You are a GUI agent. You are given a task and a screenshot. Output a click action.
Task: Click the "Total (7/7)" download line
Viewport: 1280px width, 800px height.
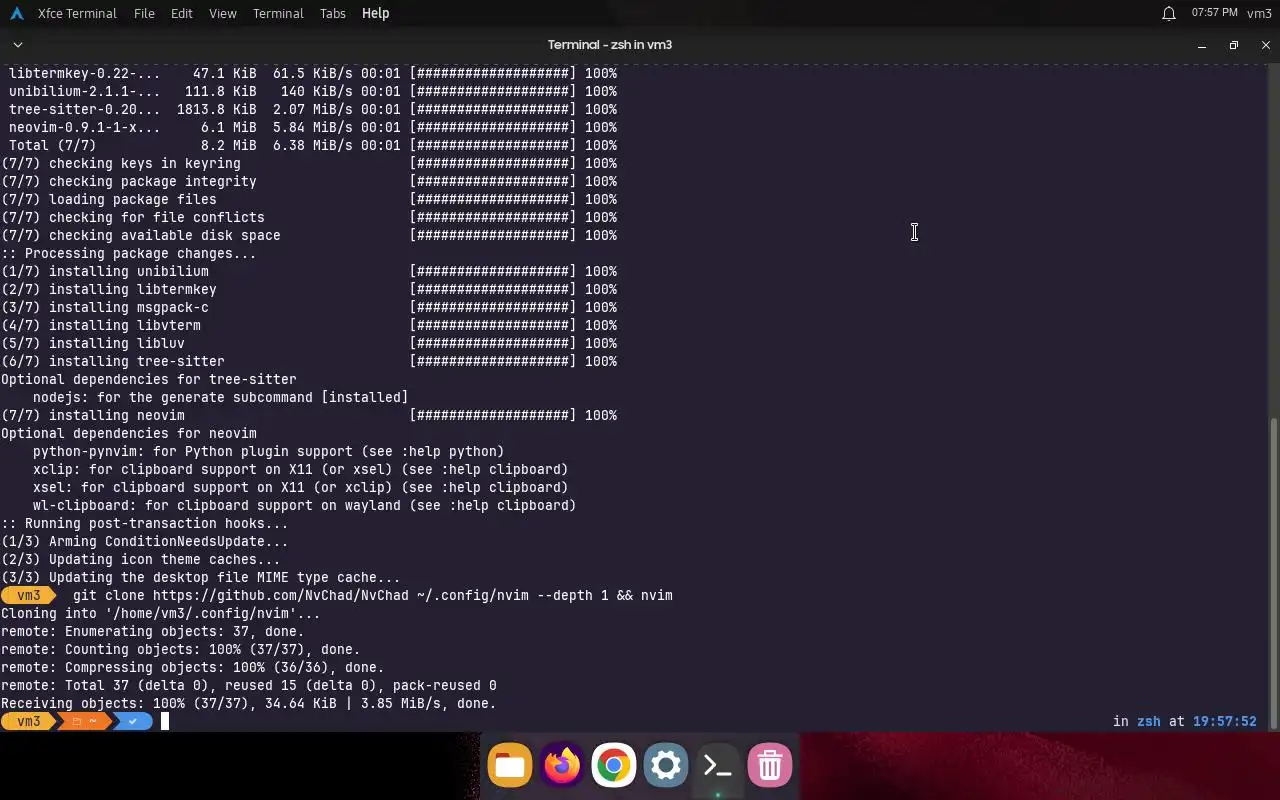point(313,146)
